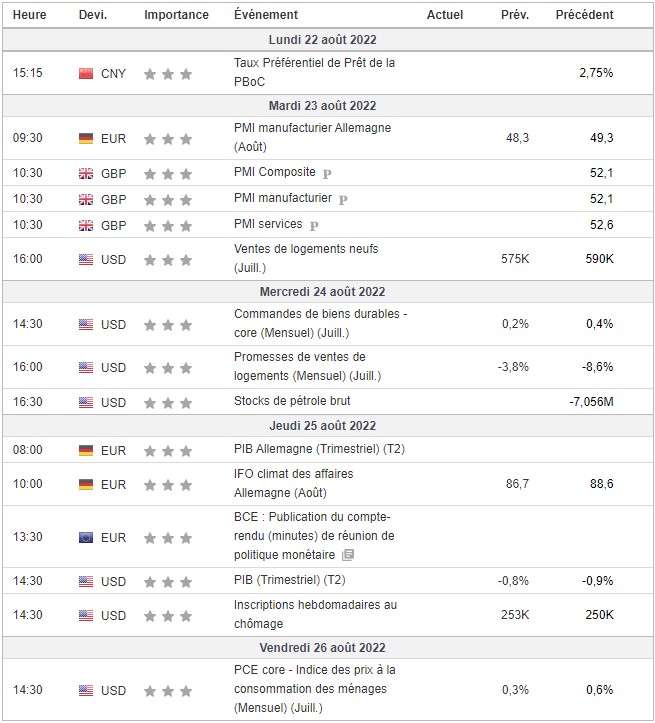The width and height of the screenshot is (655, 723).
Task: Open Commandes de biens durables event
Action: pos(320,323)
